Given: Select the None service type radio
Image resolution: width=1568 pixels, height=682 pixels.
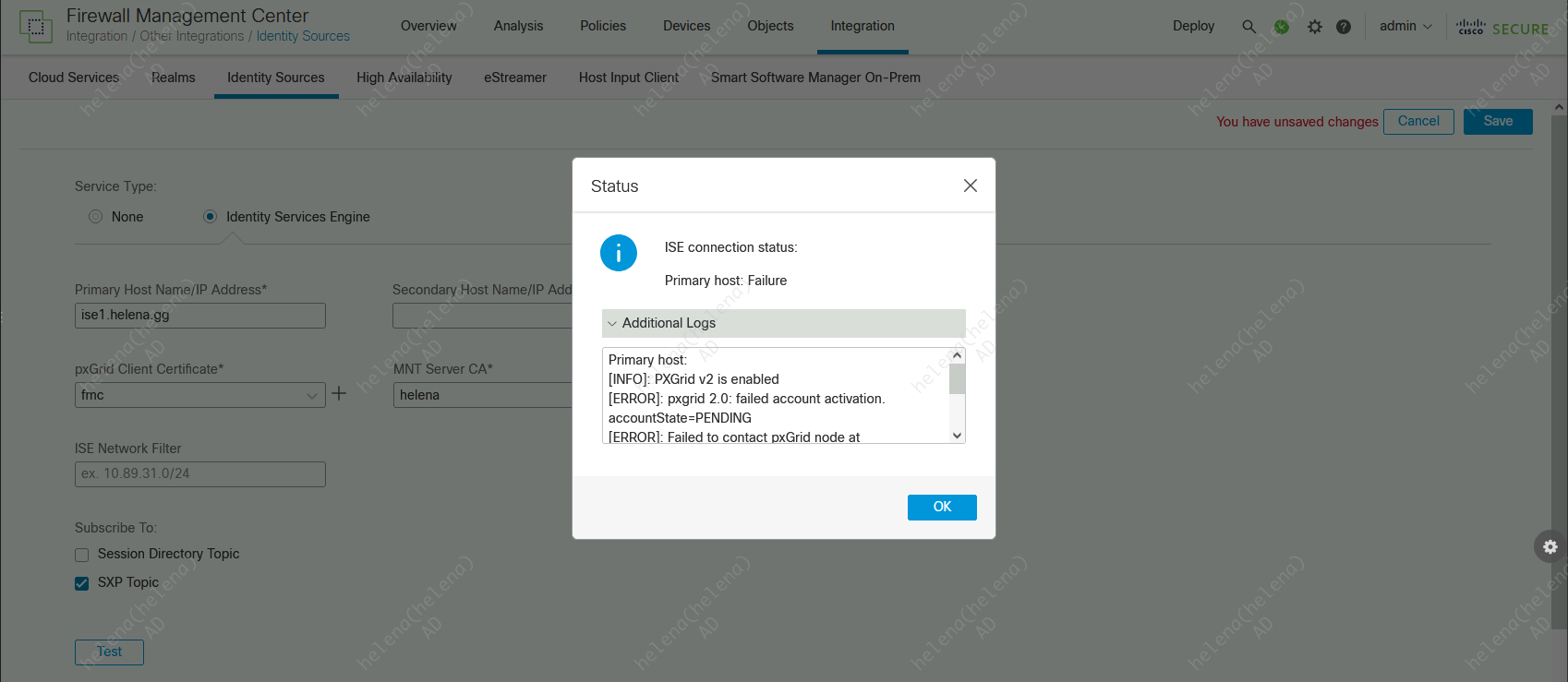Looking at the screenshot, I should 96,217.
